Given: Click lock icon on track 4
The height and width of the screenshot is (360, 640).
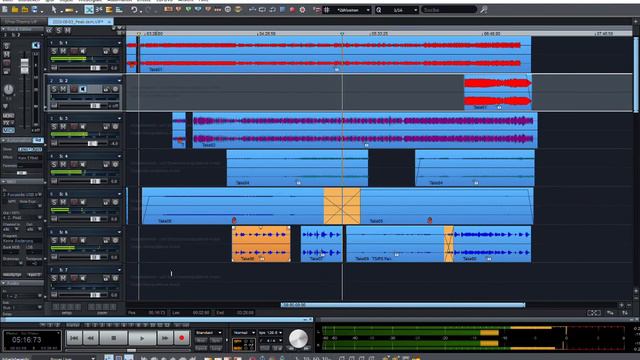Looking at the screenshot, I should 106,164.
